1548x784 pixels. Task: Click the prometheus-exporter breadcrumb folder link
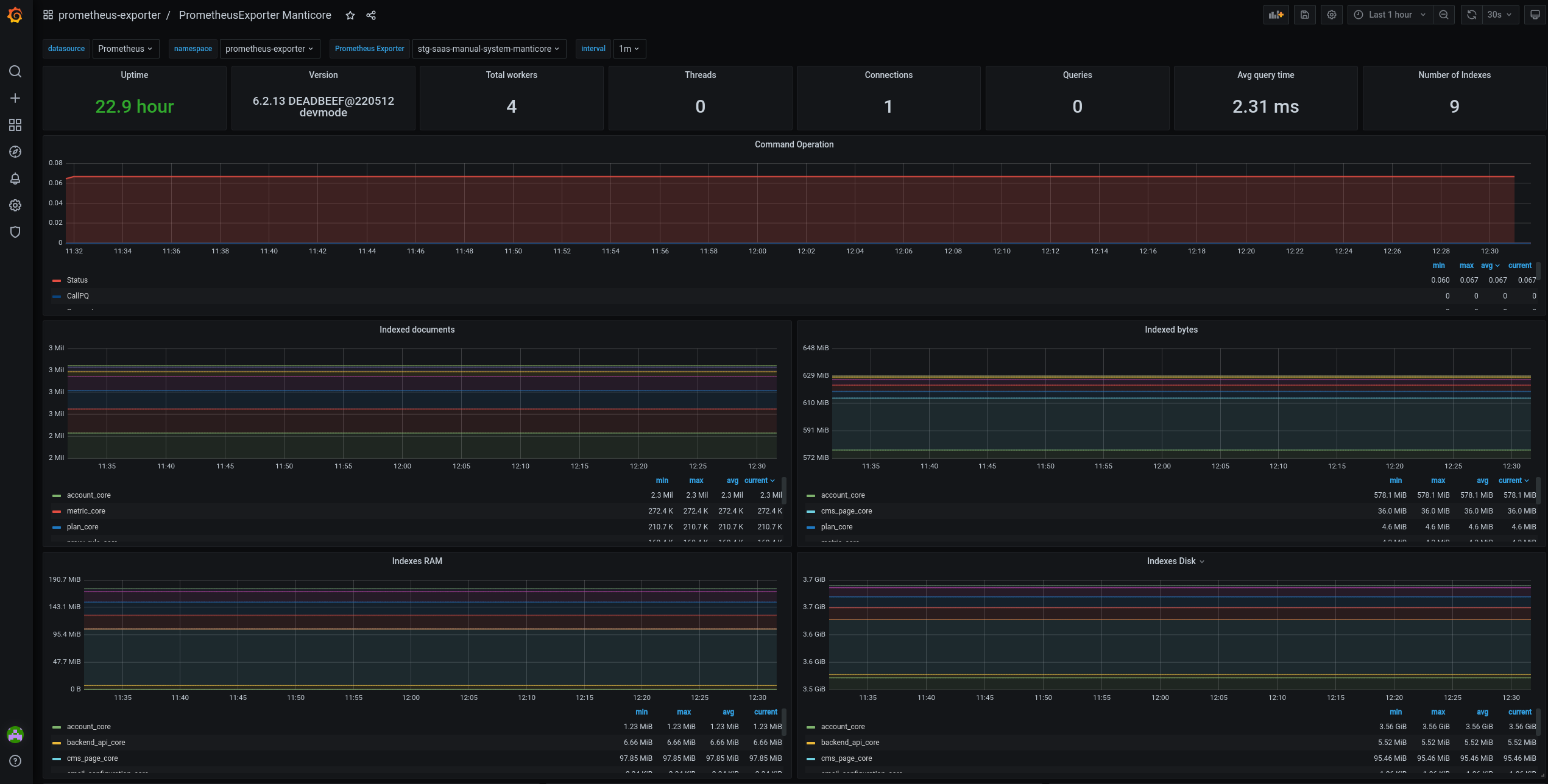click(110, 15)
